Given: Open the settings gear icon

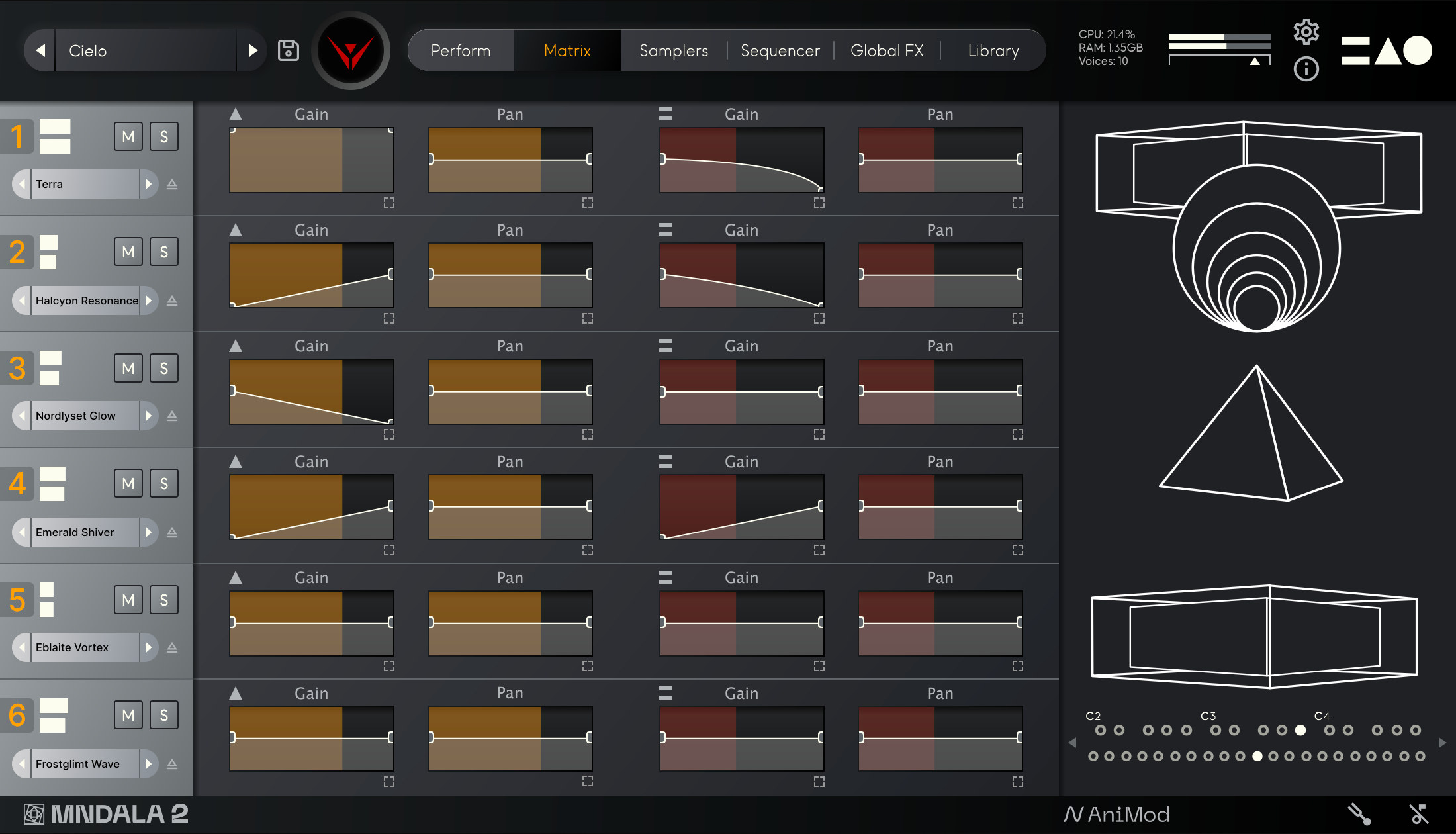Looking at the screenshot, I should point(1306,31).
